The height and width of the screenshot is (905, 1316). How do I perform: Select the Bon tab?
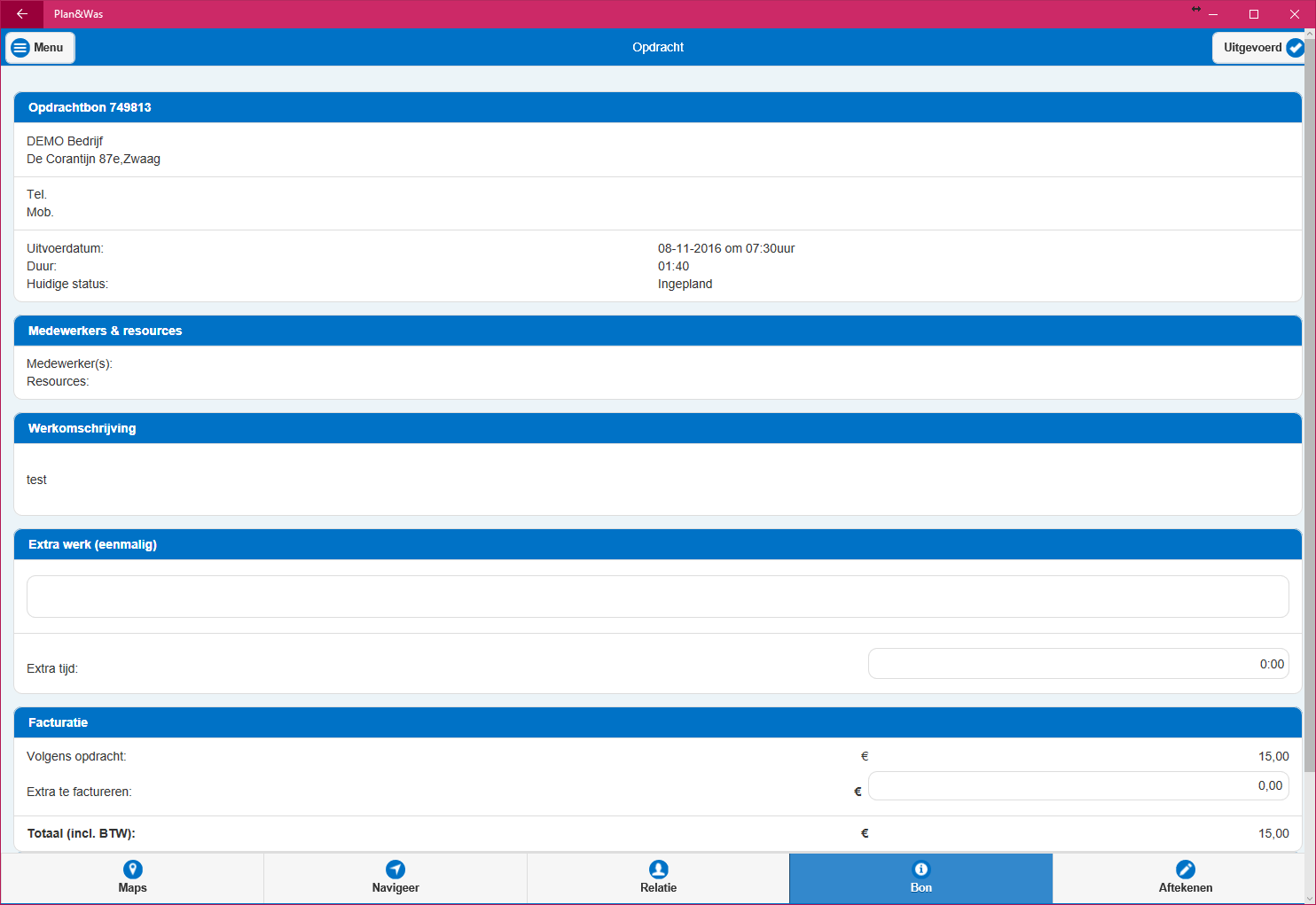click(921, 878)
